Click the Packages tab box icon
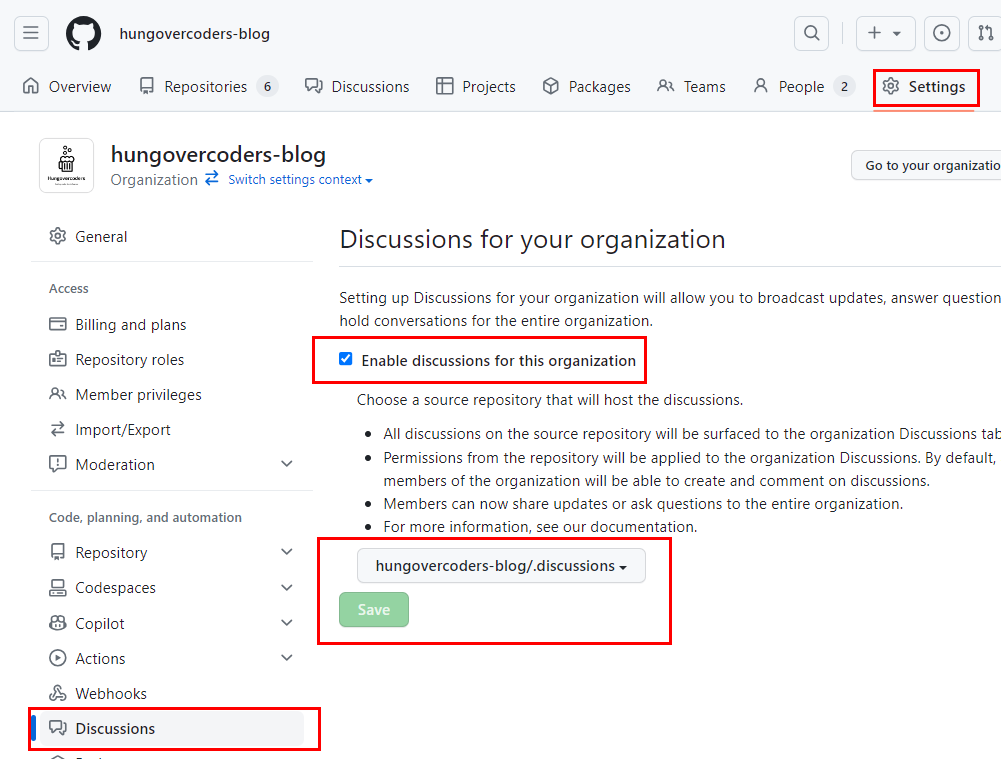The width and height of the screenshot is (1001, 759). pyautogui.click(x=550, y=86)
